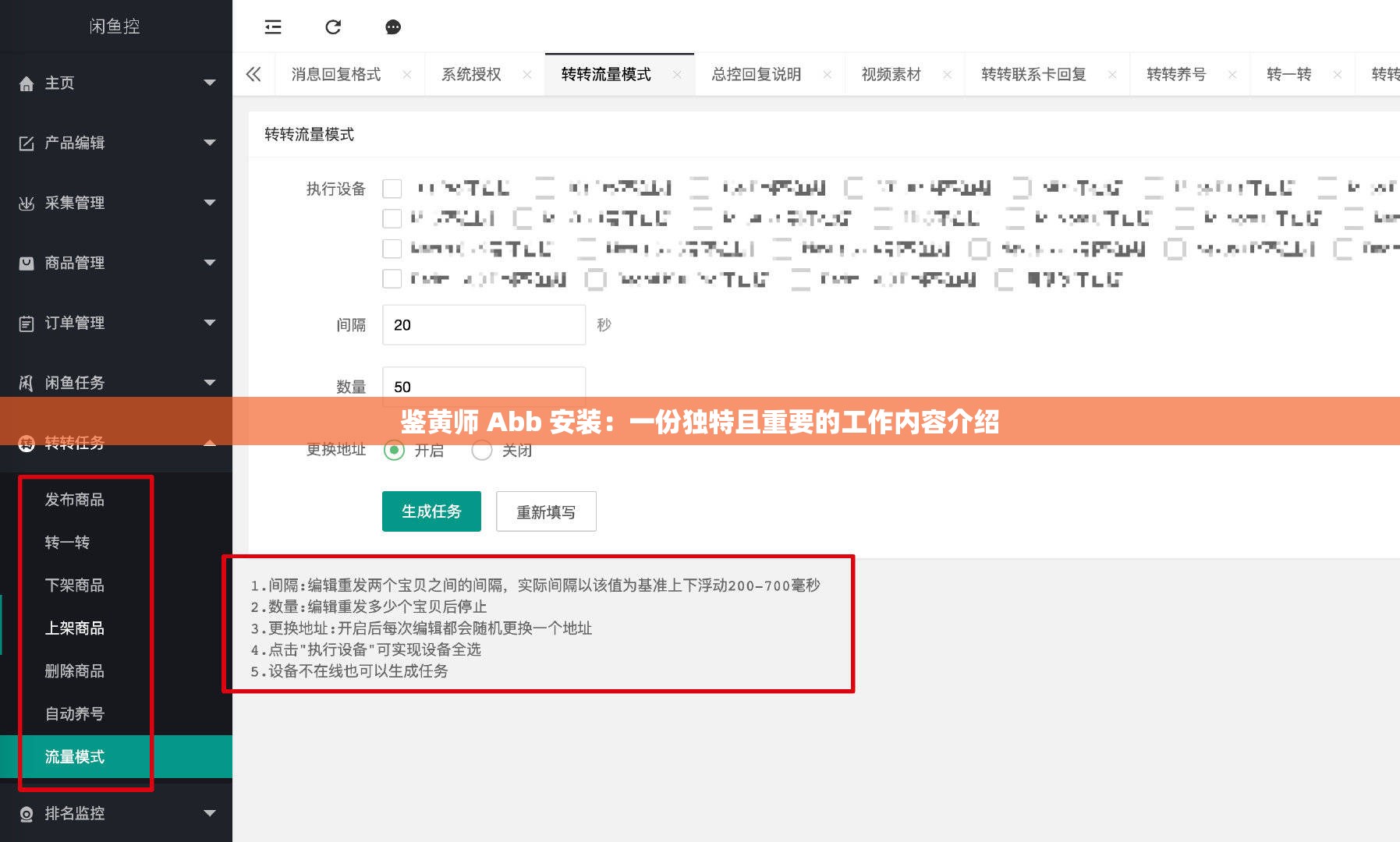Expand the 主页 menu arrow
Image resolution: width=1400 pixels, height=842 pixels.
click(x=210, y=83)
